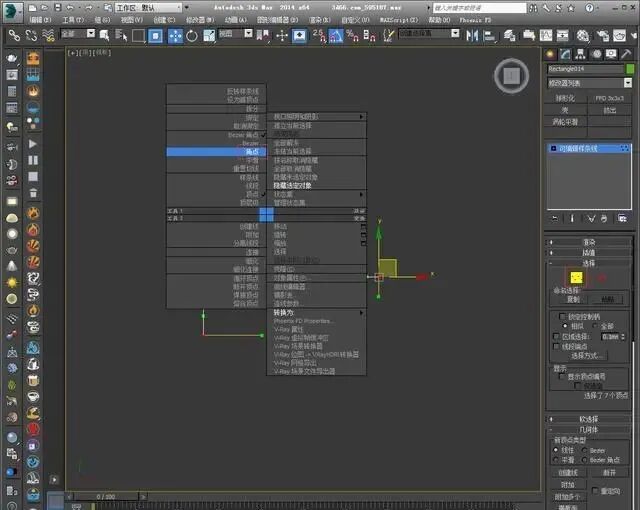The width and height of the screenshot is (640, 510).
Task: Click Make Unique icon under modifier stack
Action: [591, 219]
